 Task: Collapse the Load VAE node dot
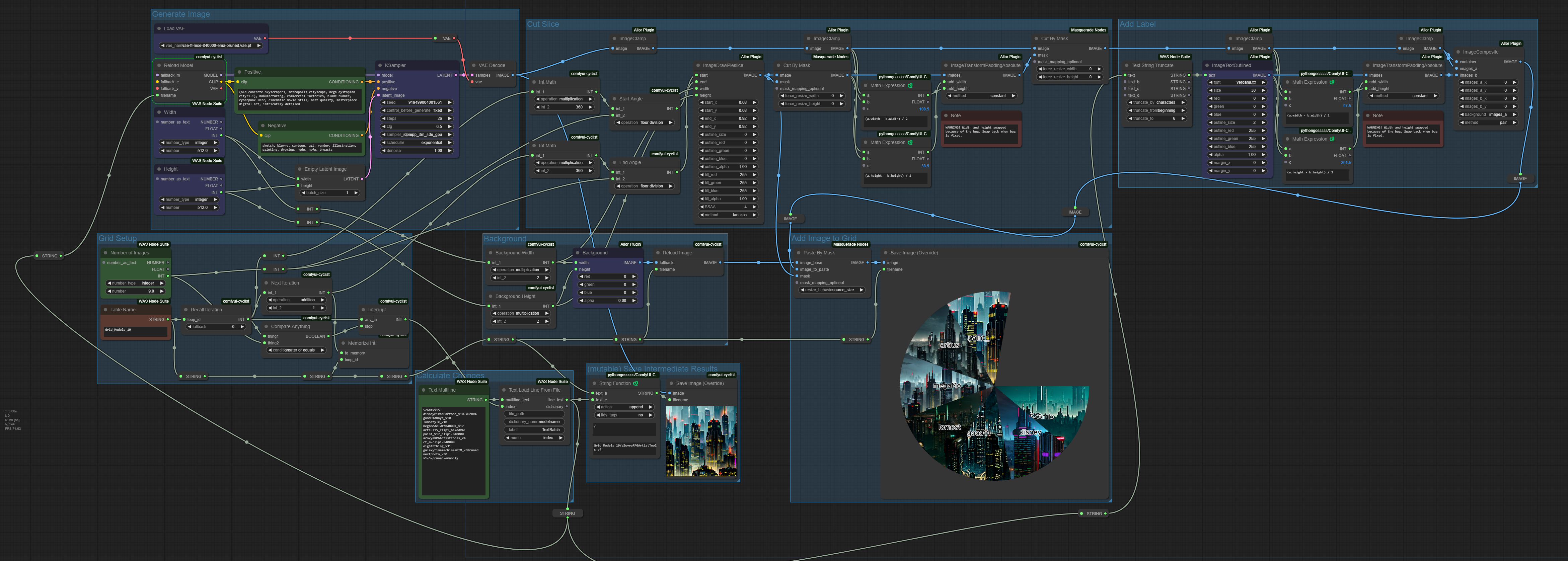point(159,28)
